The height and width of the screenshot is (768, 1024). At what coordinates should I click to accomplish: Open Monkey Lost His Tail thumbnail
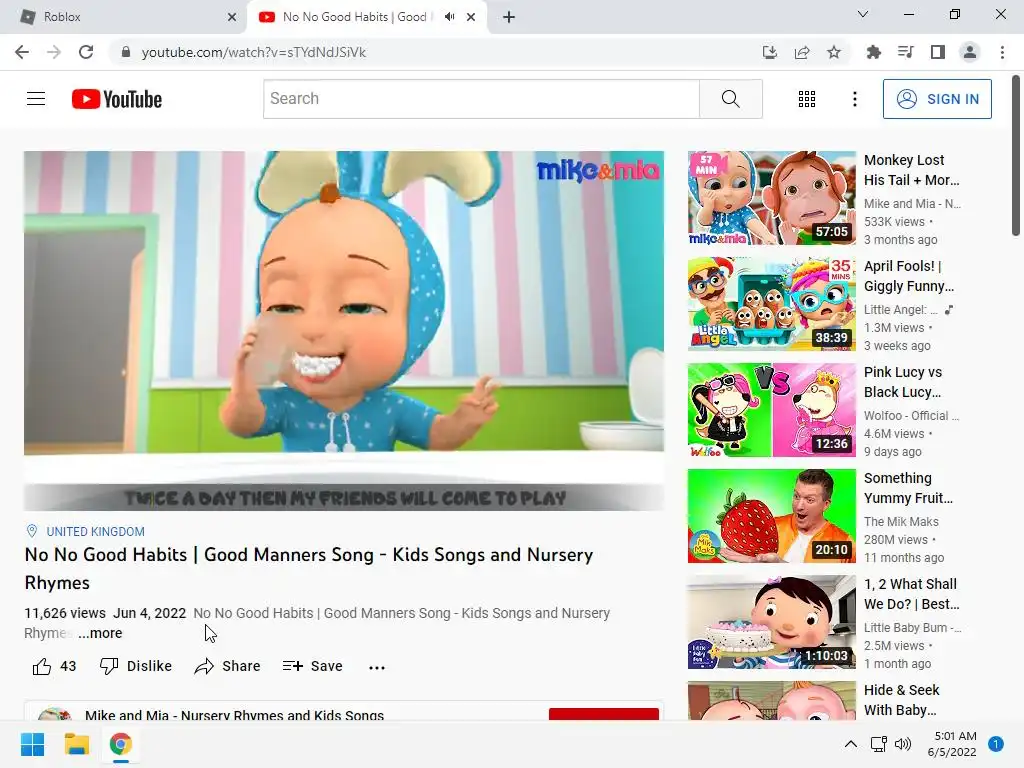(771, 198)
